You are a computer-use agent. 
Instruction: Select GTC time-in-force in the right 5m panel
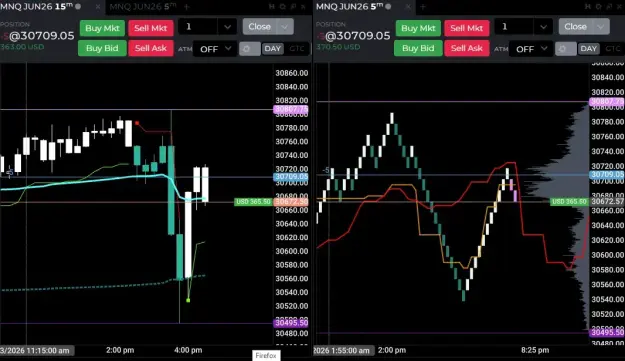point(613,49)
